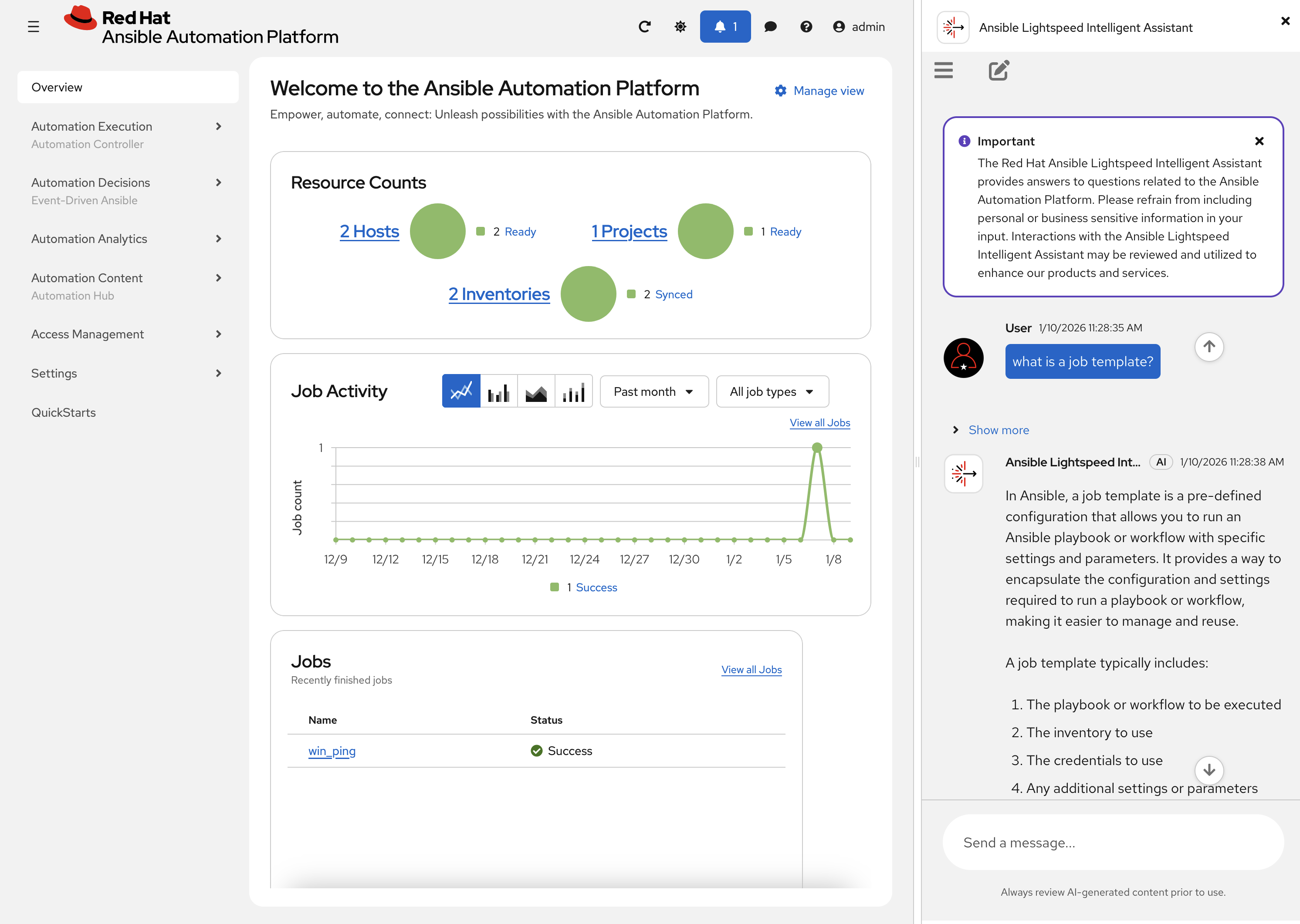
Task: Open the All job types dropdown
Action: point(772,391)
